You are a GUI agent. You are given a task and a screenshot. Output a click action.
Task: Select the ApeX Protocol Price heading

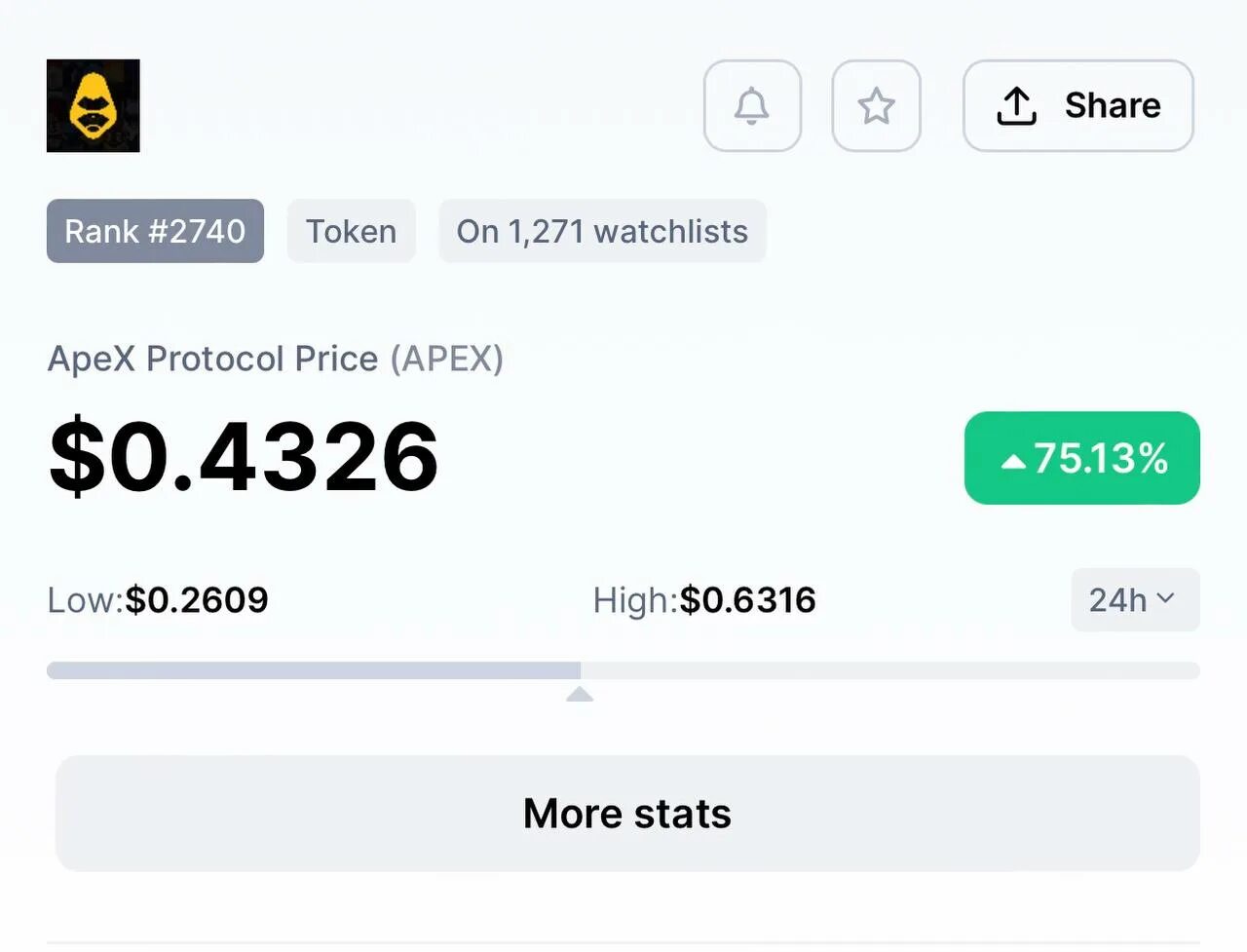pos(212,359)
